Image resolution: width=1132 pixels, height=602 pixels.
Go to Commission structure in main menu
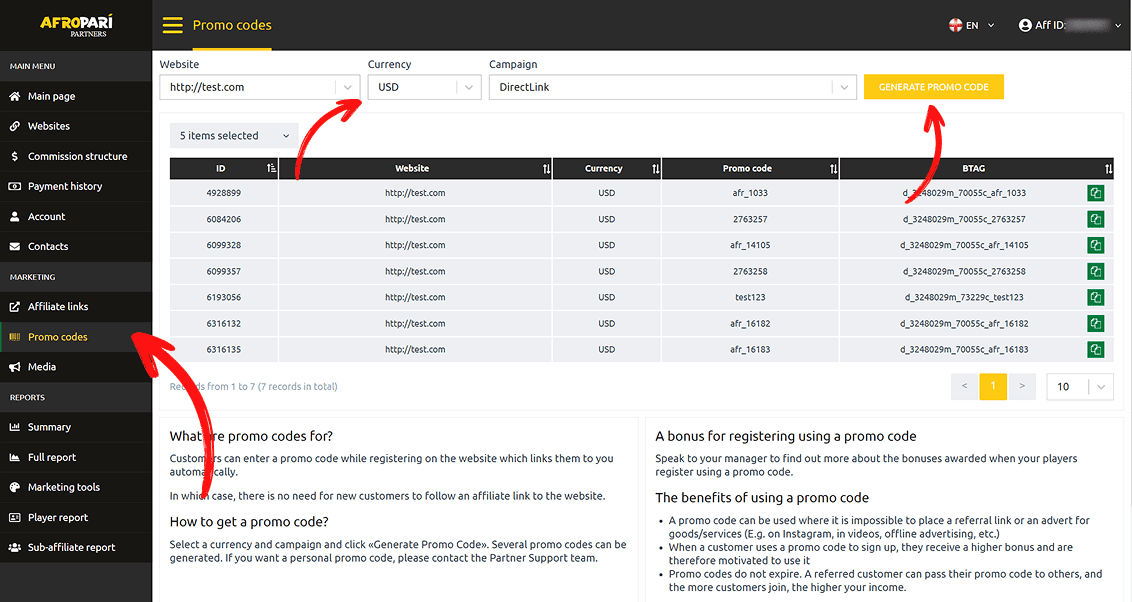[77, 157]
